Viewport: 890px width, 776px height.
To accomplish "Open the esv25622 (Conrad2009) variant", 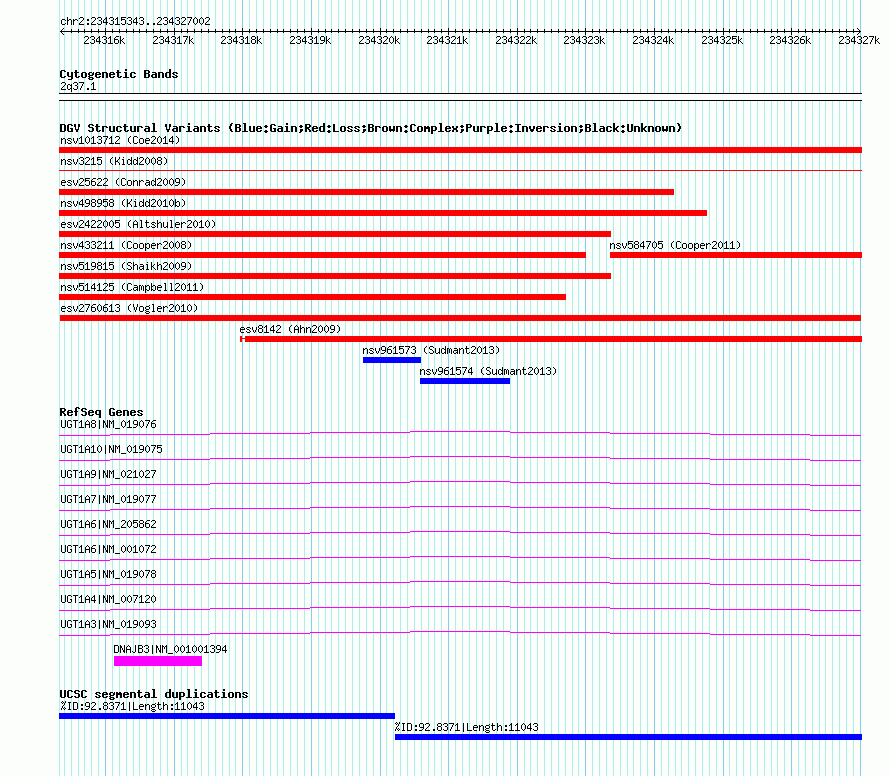I will pos(123,182).
